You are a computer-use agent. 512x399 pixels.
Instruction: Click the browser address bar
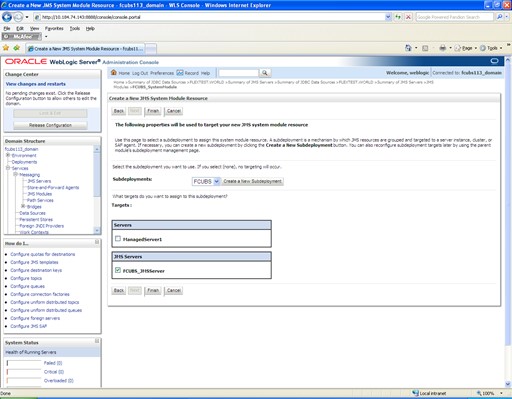(x=209, y=17)
